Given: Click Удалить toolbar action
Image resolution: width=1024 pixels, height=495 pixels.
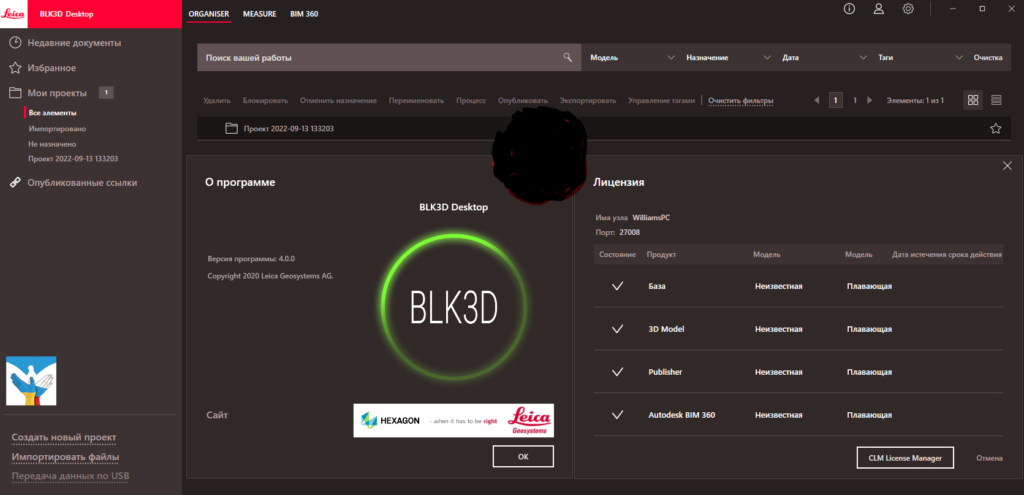Looking at the screenshot, I should point(217,101).
